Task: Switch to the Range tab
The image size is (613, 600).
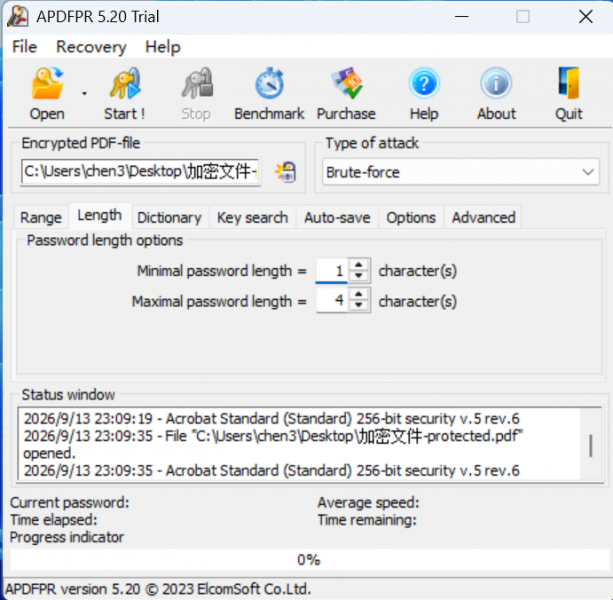Action: (41, 218)
